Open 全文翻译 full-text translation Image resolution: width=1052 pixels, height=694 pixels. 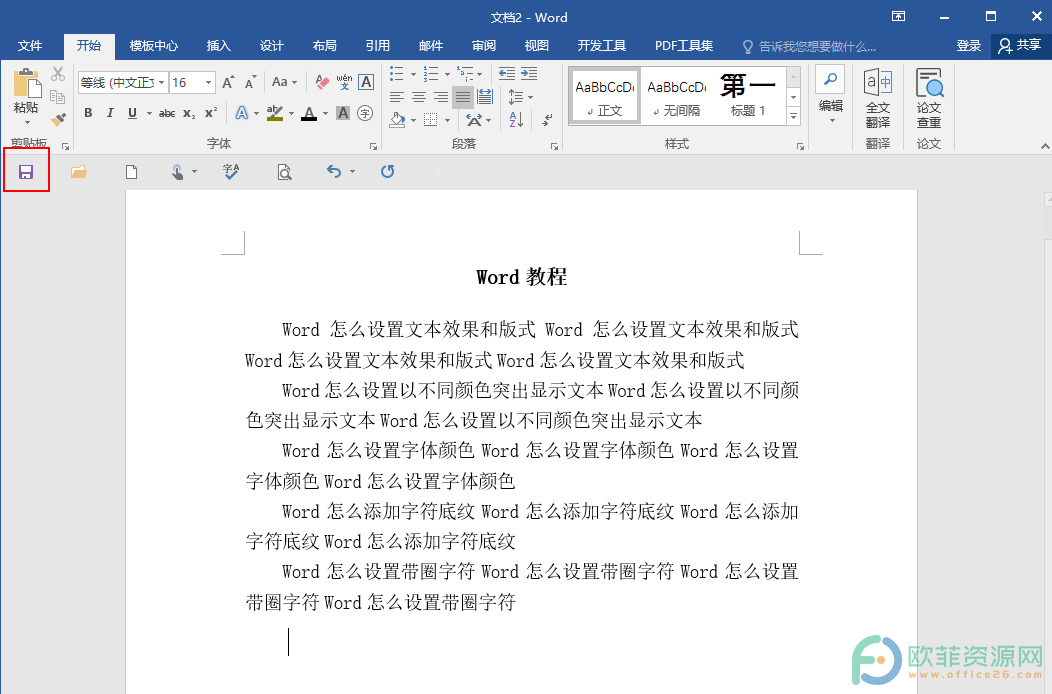(x=878, y=98)
